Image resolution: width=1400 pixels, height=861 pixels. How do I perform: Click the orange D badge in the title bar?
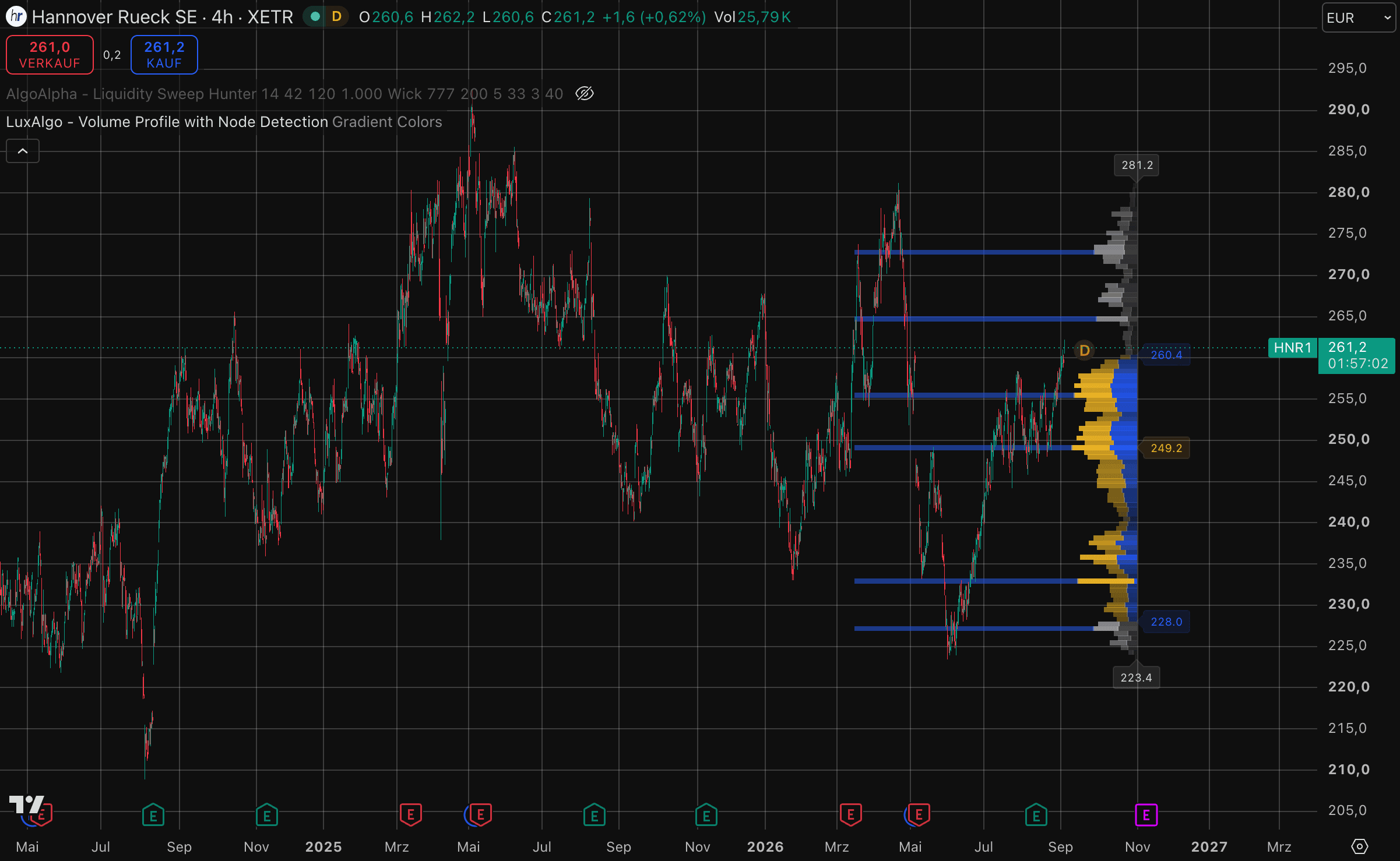336,17
